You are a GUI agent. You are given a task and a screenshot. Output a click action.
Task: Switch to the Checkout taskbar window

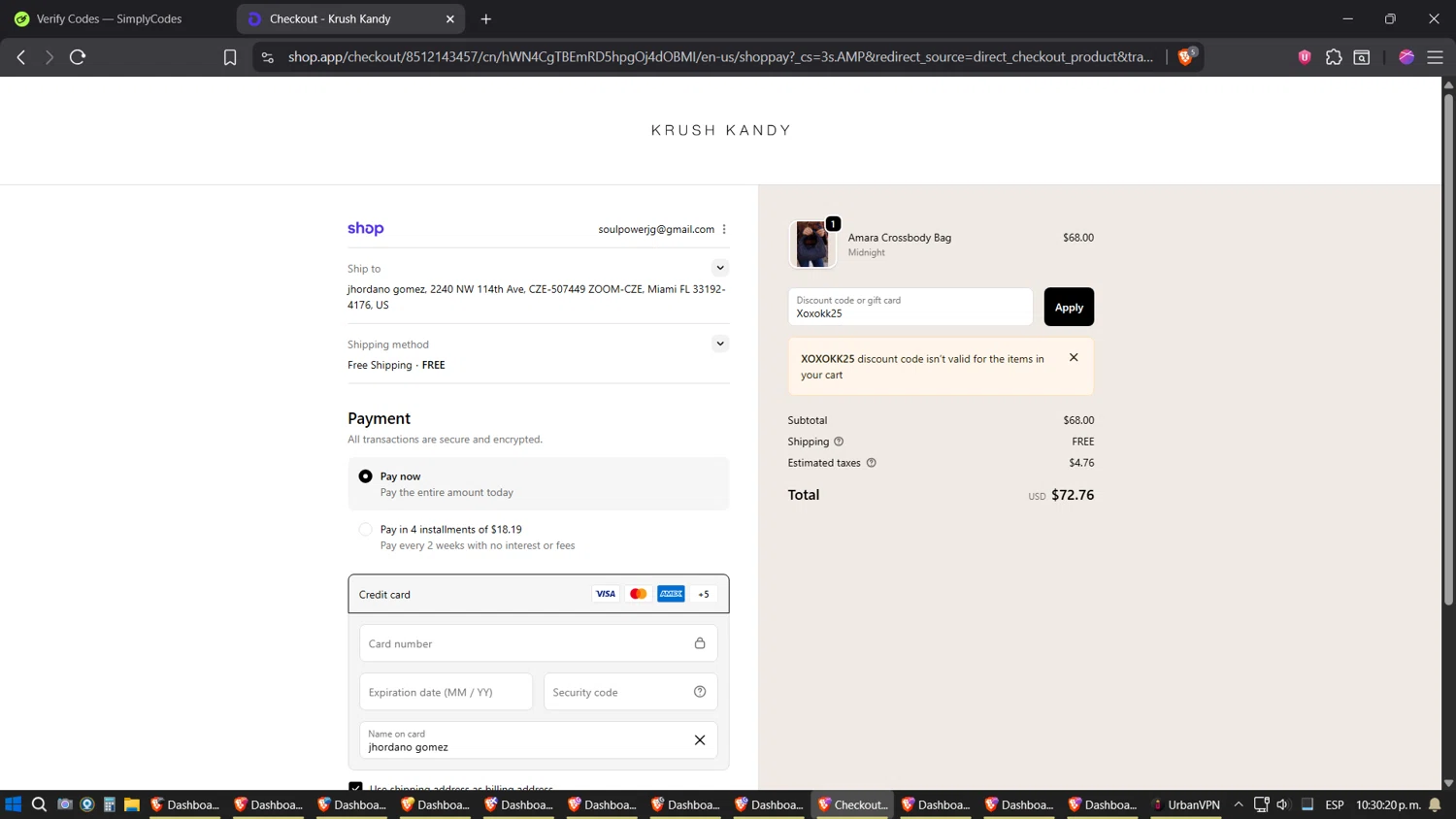pyautogui.click(x=853, y=804)
